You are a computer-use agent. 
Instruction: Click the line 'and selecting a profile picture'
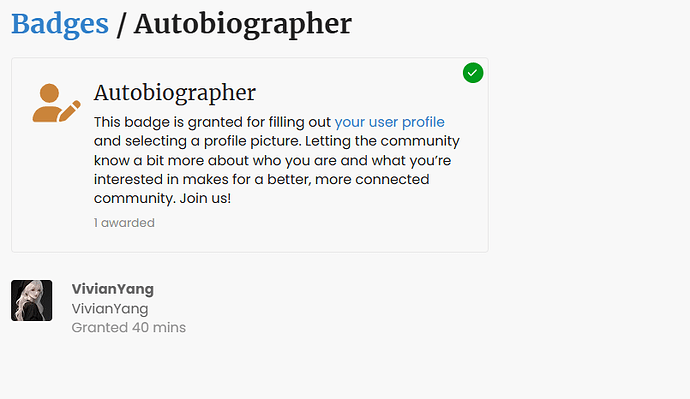197,141
